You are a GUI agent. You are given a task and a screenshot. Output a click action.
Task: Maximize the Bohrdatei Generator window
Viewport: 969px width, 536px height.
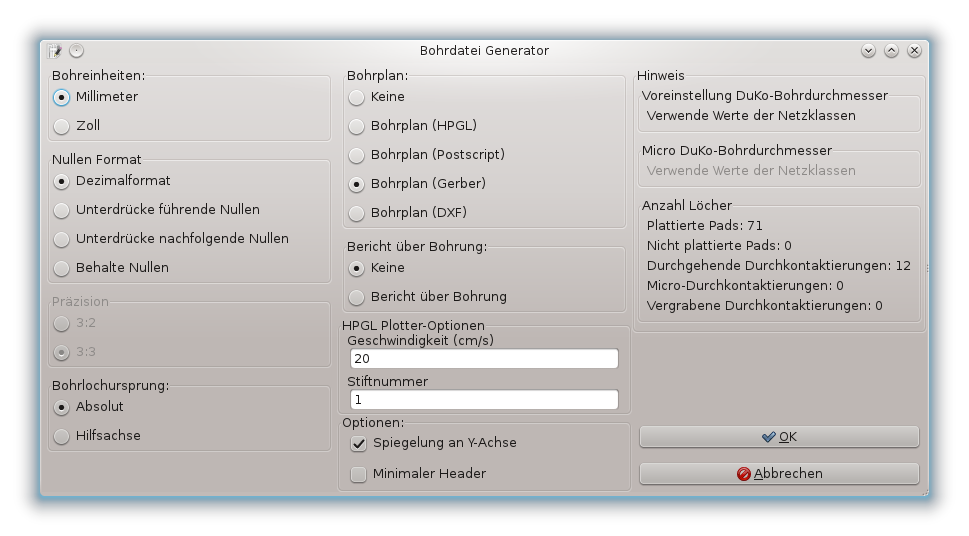891,51
